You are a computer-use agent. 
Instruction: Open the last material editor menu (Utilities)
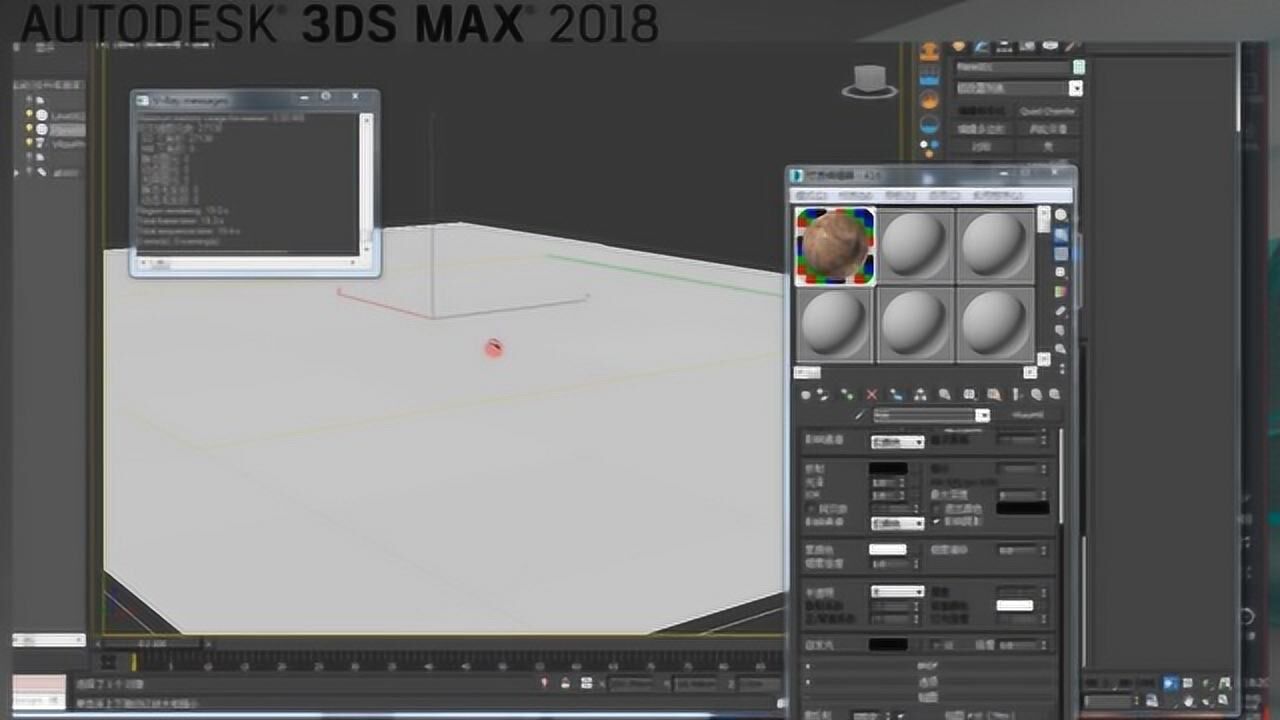[997, 196]
